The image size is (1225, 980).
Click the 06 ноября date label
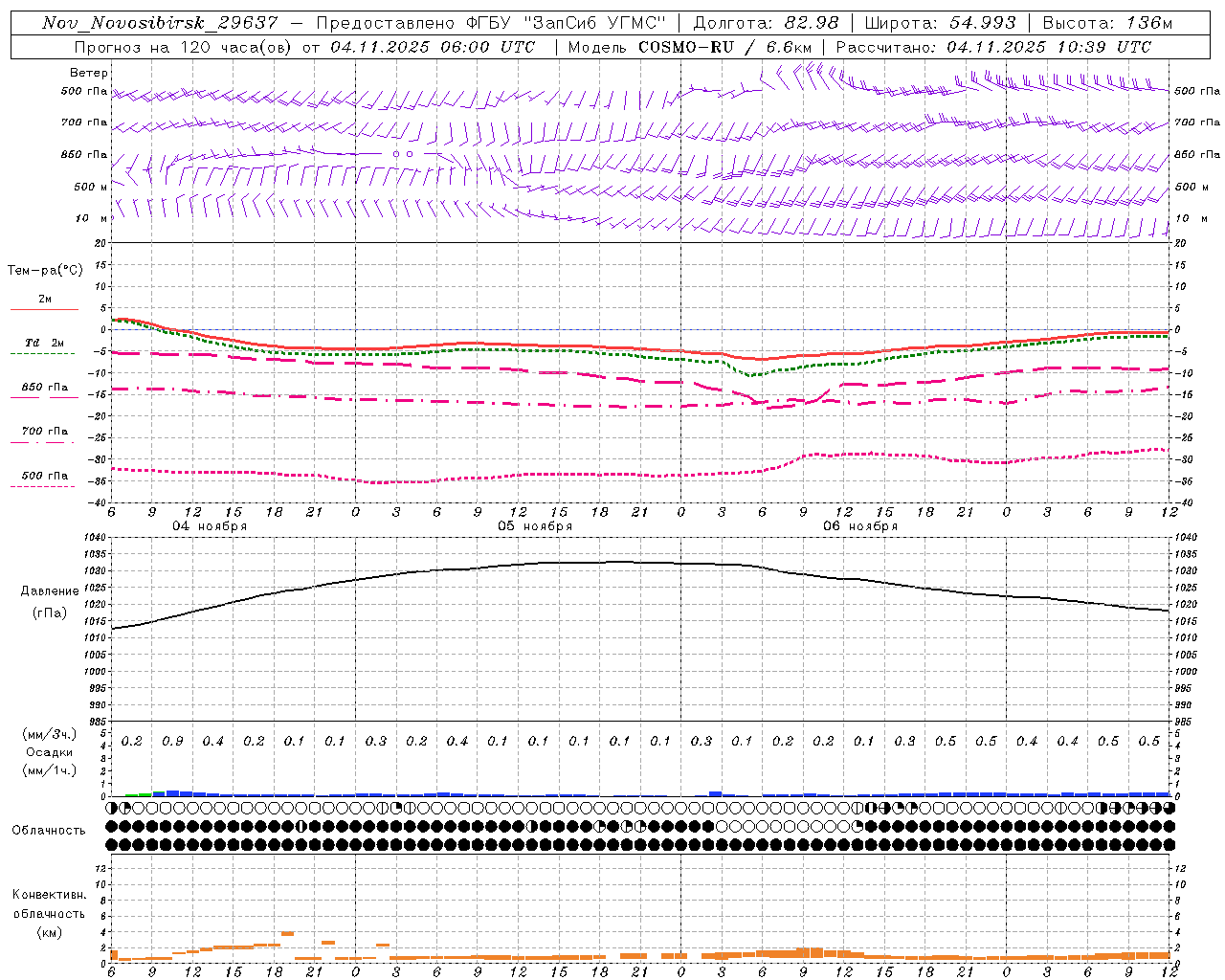[x=860, y=526]
